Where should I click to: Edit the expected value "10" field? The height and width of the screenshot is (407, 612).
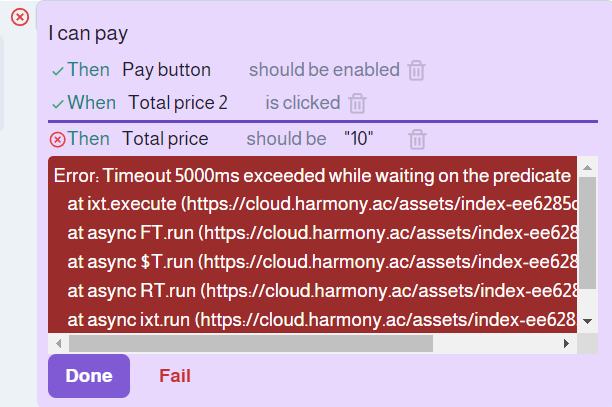tap(359, 139)
